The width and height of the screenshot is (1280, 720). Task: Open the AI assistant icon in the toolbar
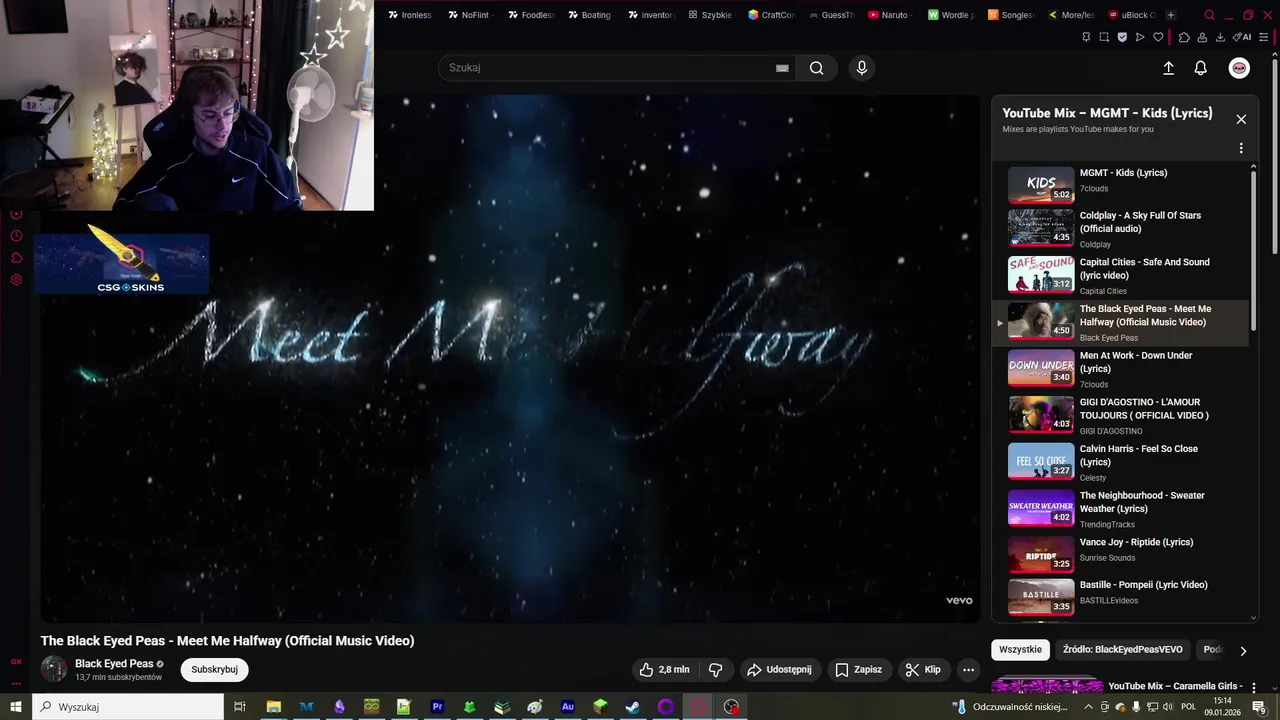point(1242,37)
